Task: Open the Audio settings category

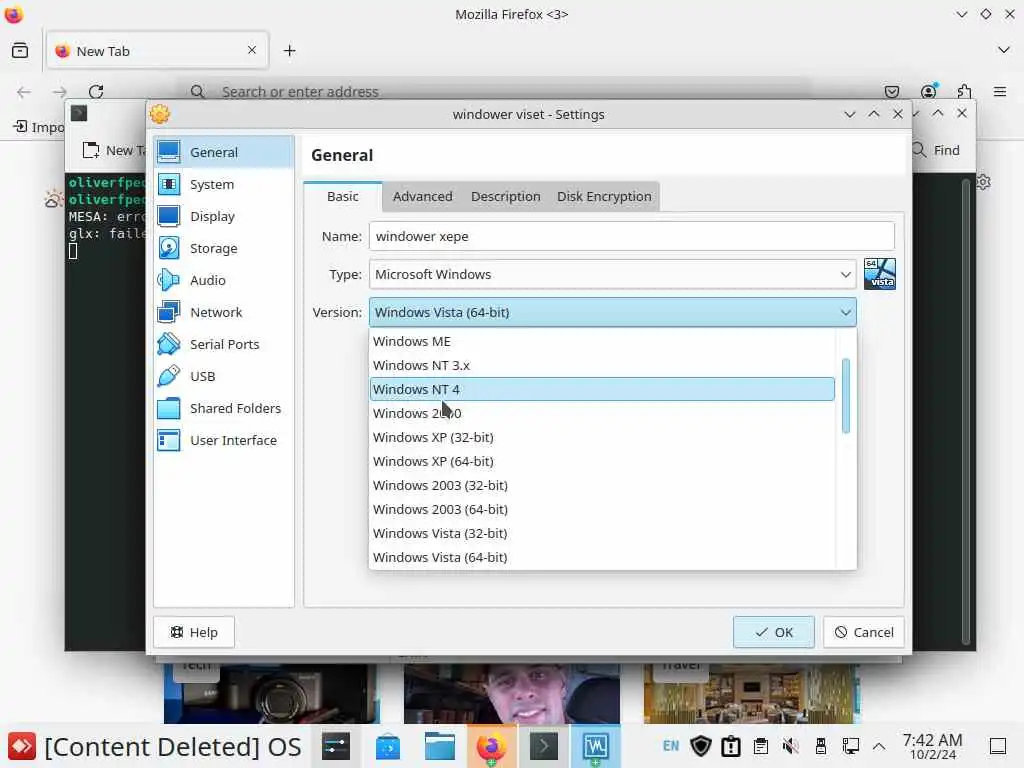Action: [223, 280]
